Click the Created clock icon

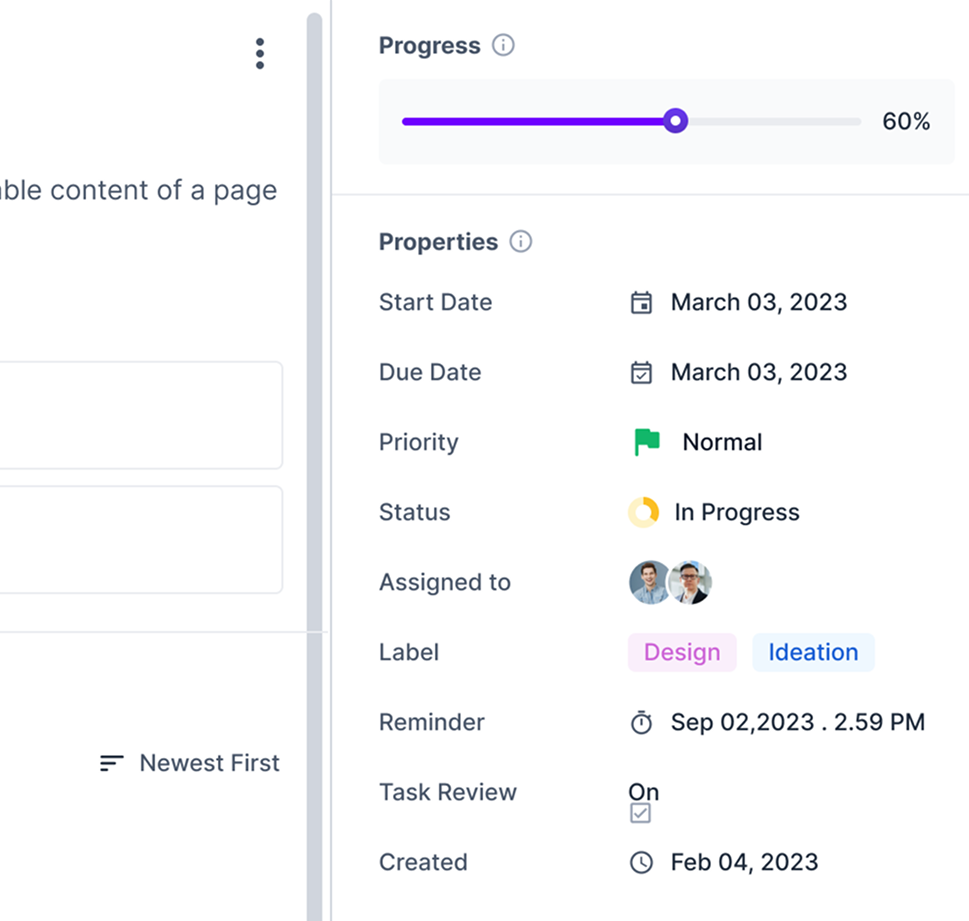[x=641, y=862]
